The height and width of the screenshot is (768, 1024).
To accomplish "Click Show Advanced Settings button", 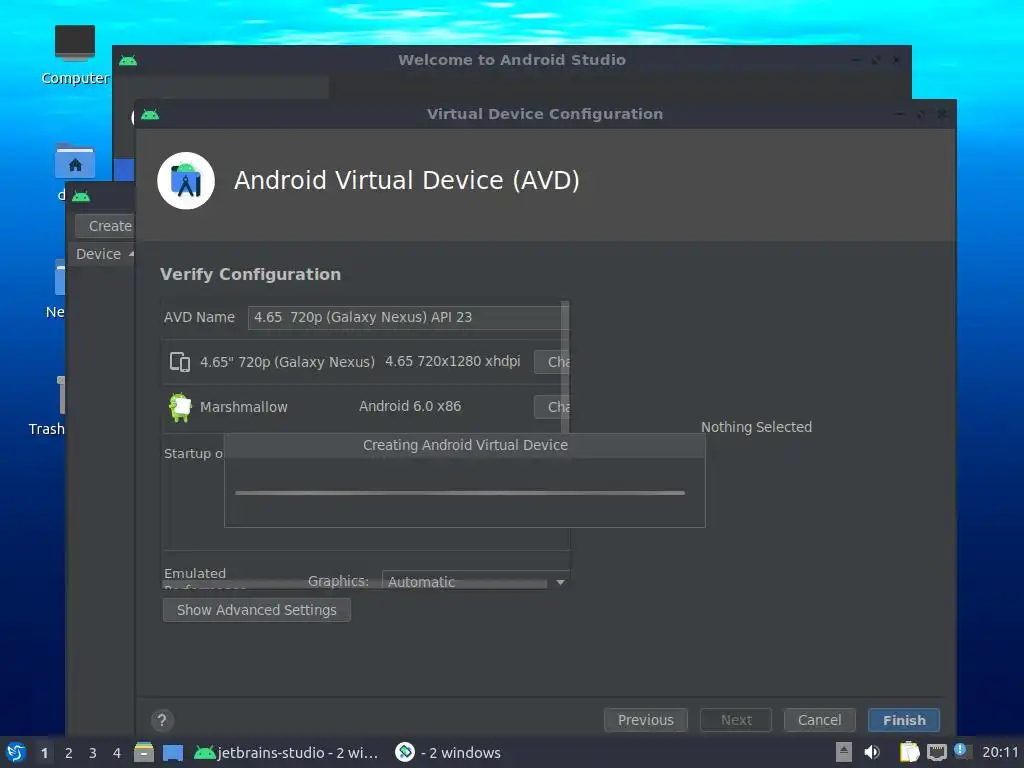I will 257,610.
